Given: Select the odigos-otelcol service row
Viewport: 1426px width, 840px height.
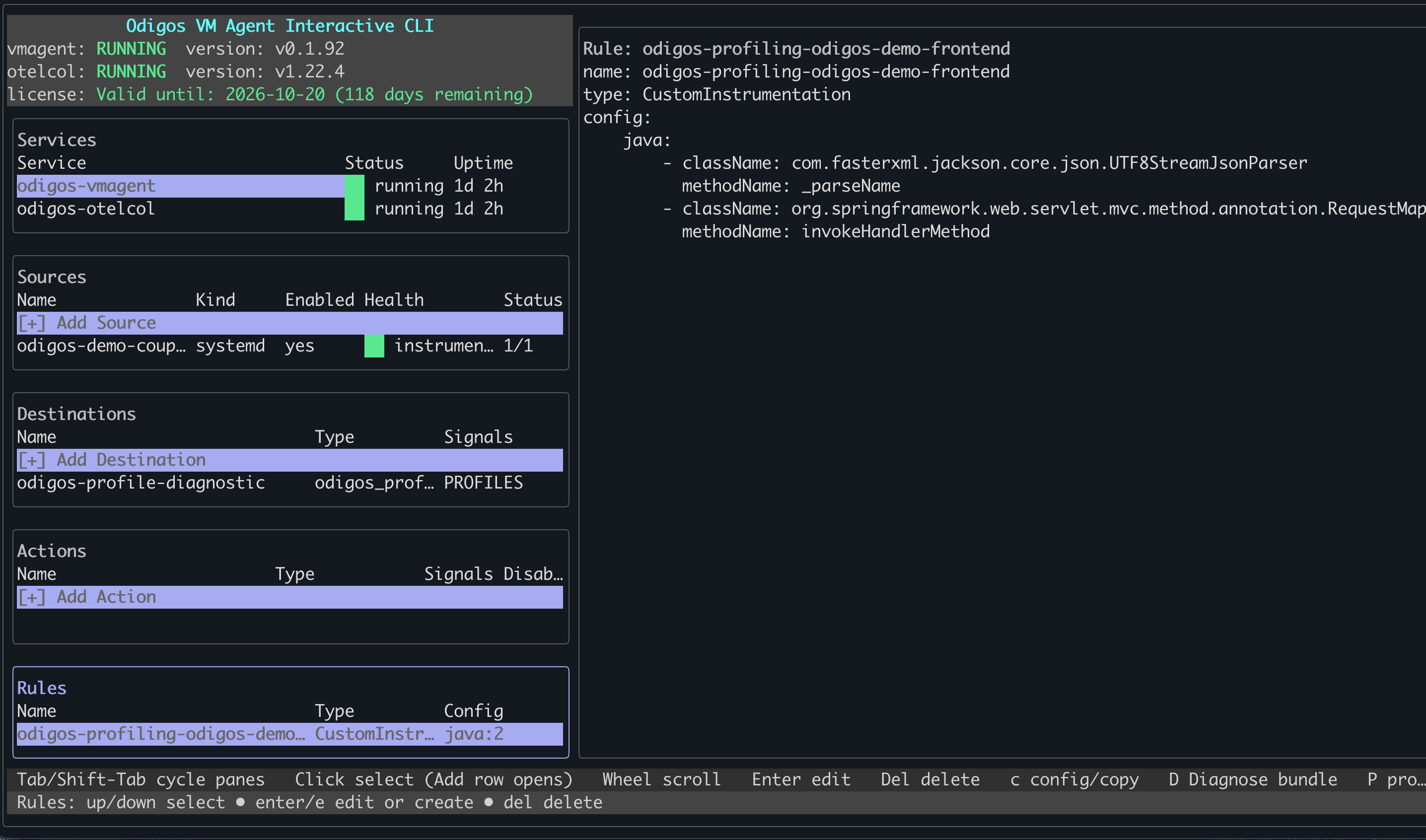Looking at the screenshot, I should pos(290,209).
